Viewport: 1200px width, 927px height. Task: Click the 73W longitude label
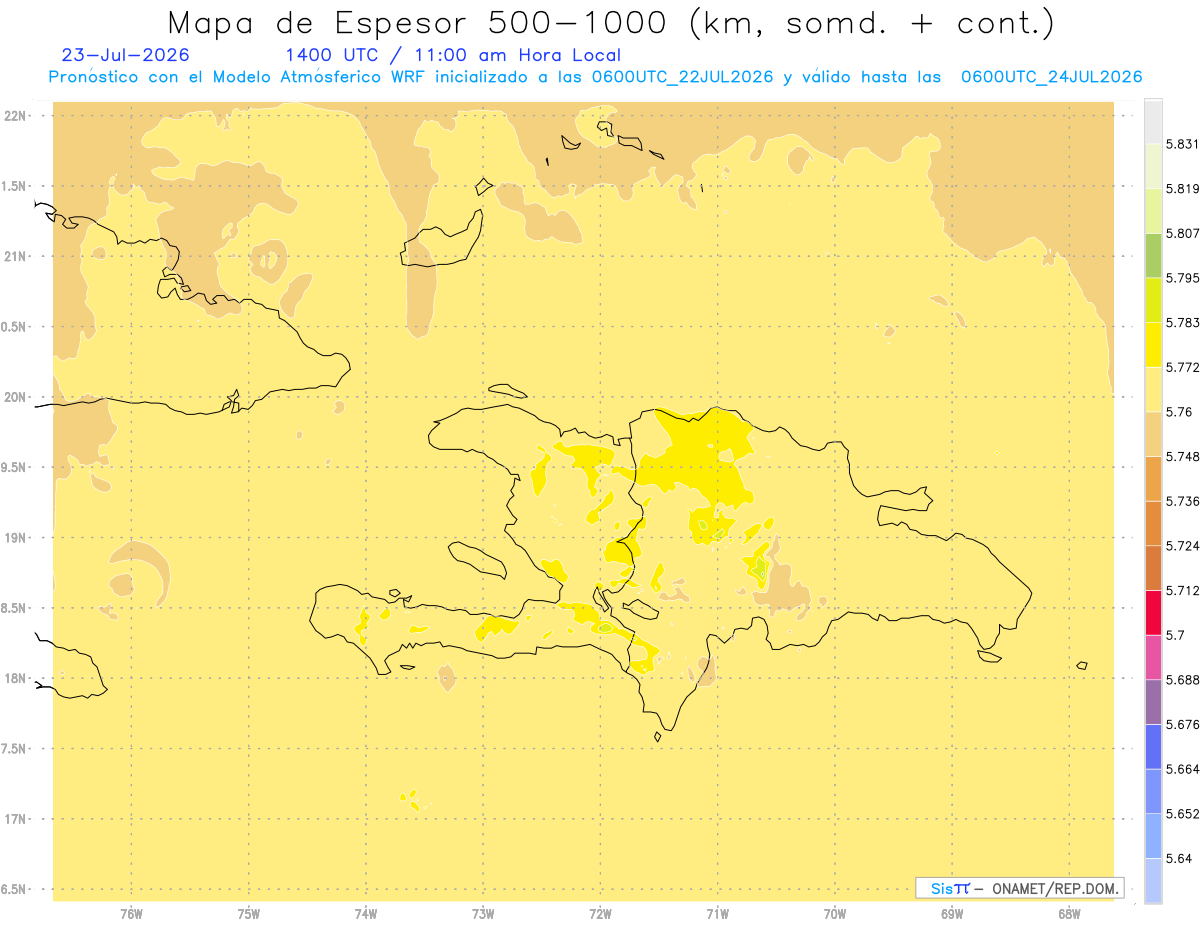click(483, 914)
